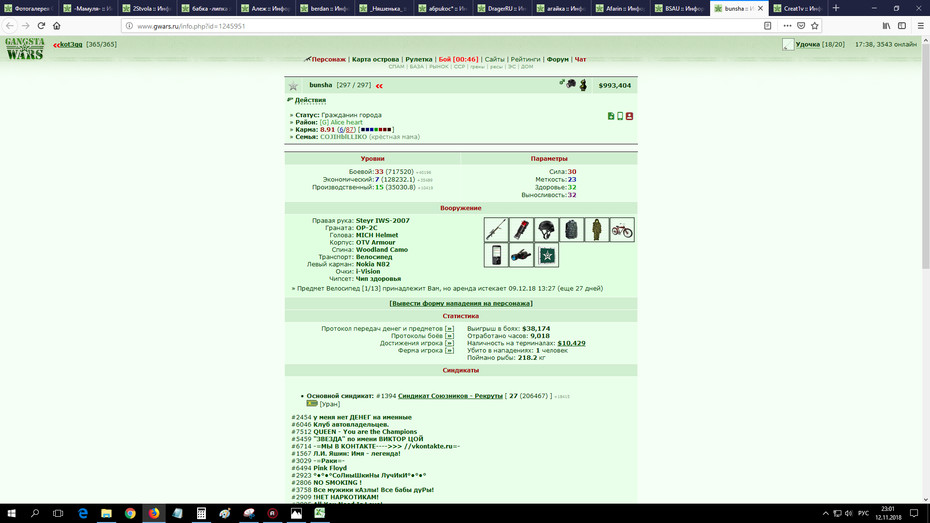Screen dimensions: 930x523
Task: Open the Персонаж menu item
Action: tap(328, 59)
